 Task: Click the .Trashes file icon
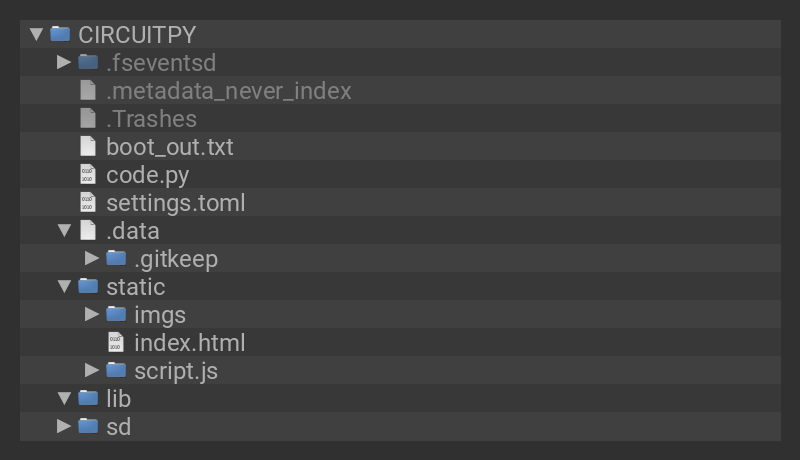pos(88,119)
